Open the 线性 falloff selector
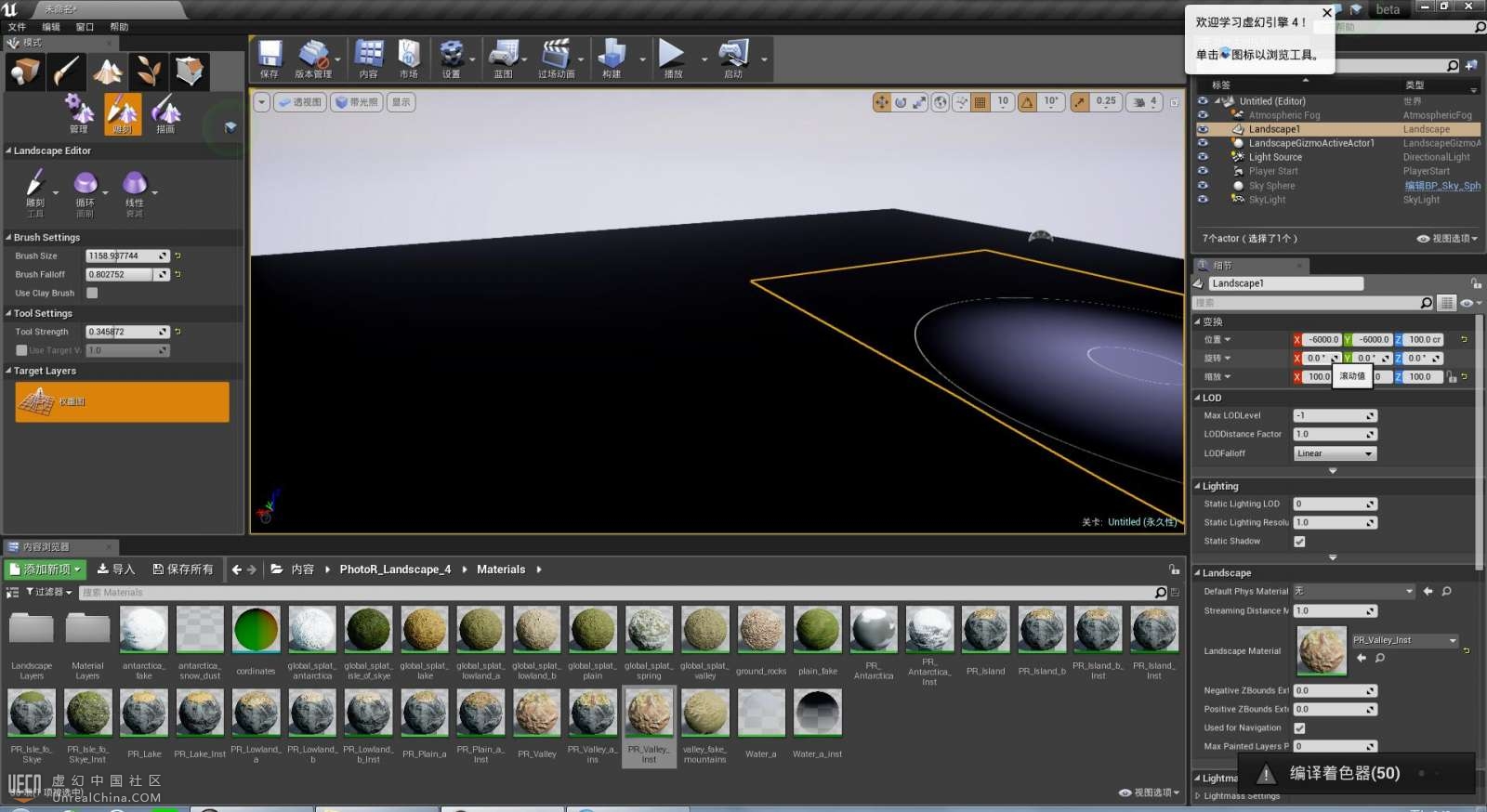Image resolution: width=1487 pixels, height=812 pixels. coord(135,192)
